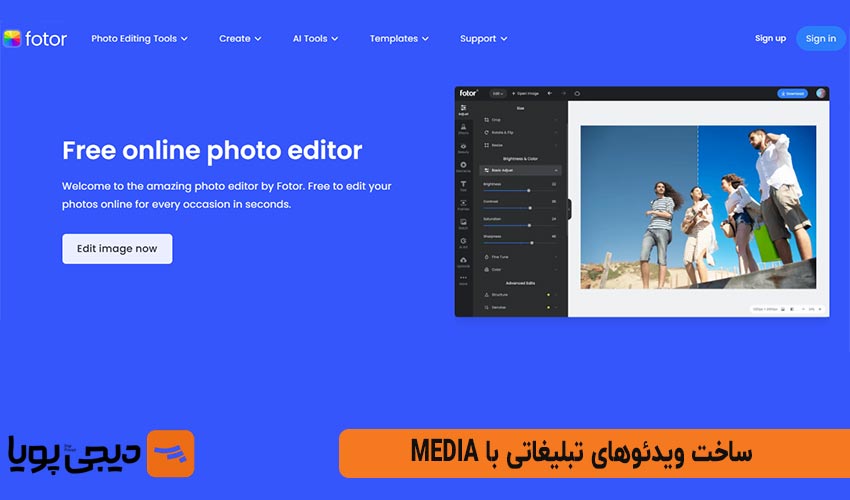The height and width of the screenshot is (500, 850).
Task: Select the Adjust tool in editor sidebar
Action: pos(463,110)
